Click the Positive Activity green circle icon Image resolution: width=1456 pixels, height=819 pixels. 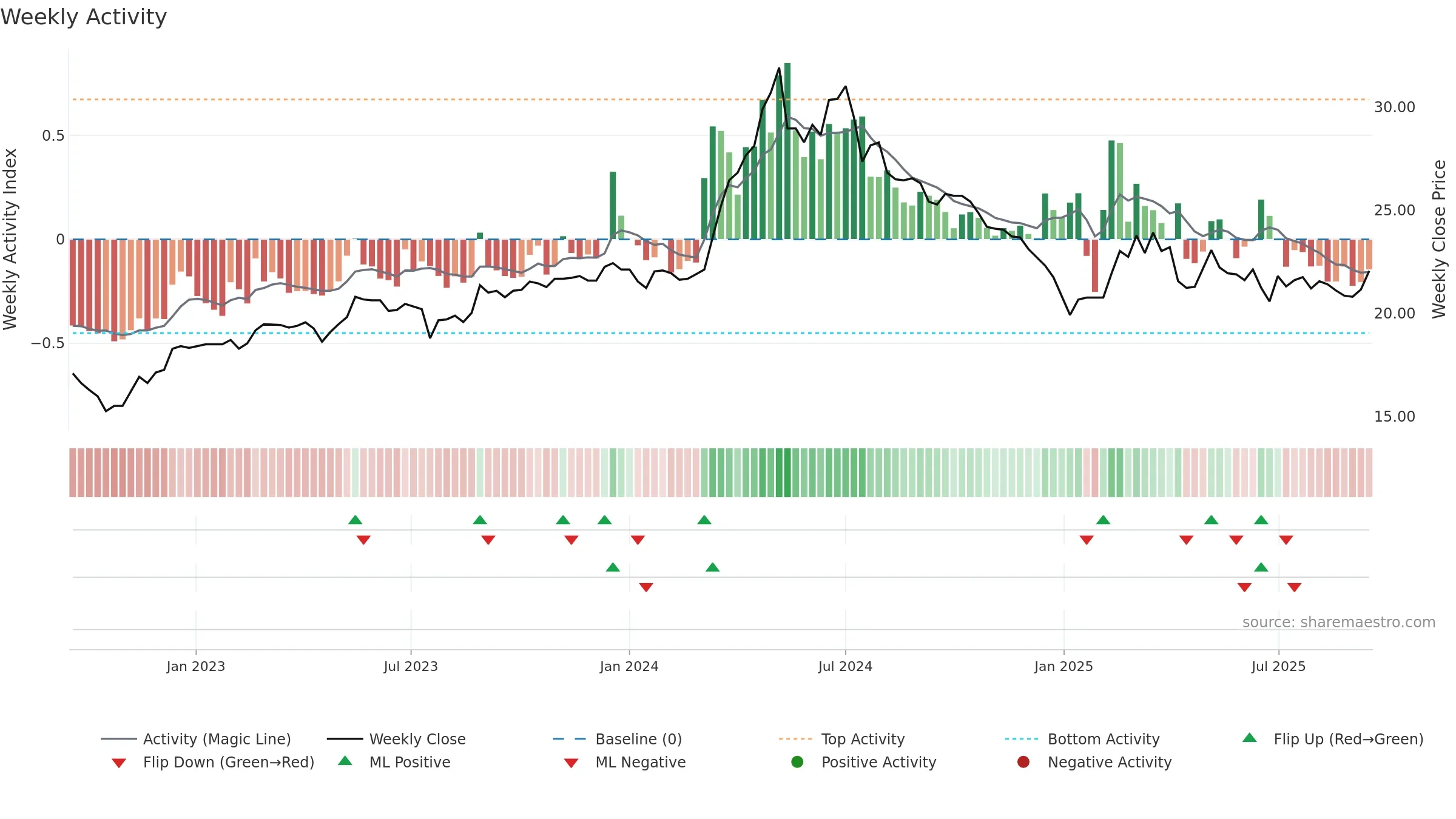tap(797, 762)
